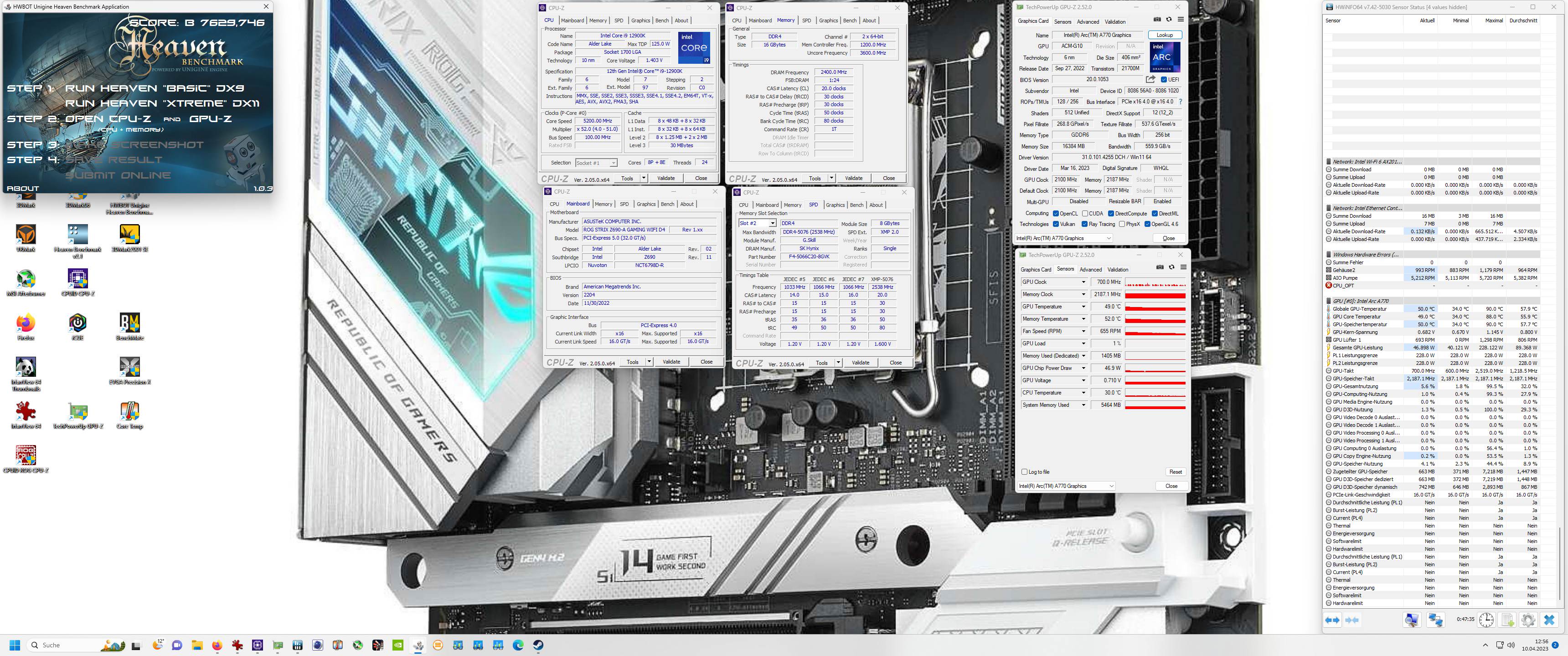Image resolution: width=1568 pixels, height=656 pixels.
Task: Toggle the Ray Tracing checkbox in GPU-Z
Action: click(x=1084, y=224)
